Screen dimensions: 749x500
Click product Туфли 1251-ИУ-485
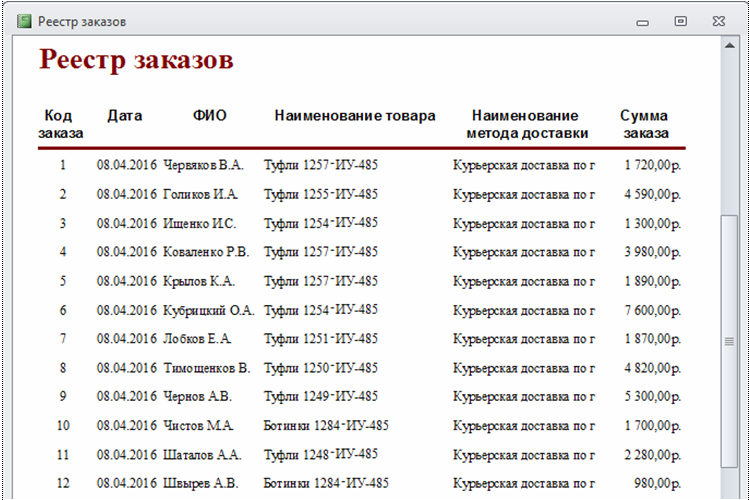(321, 339)
